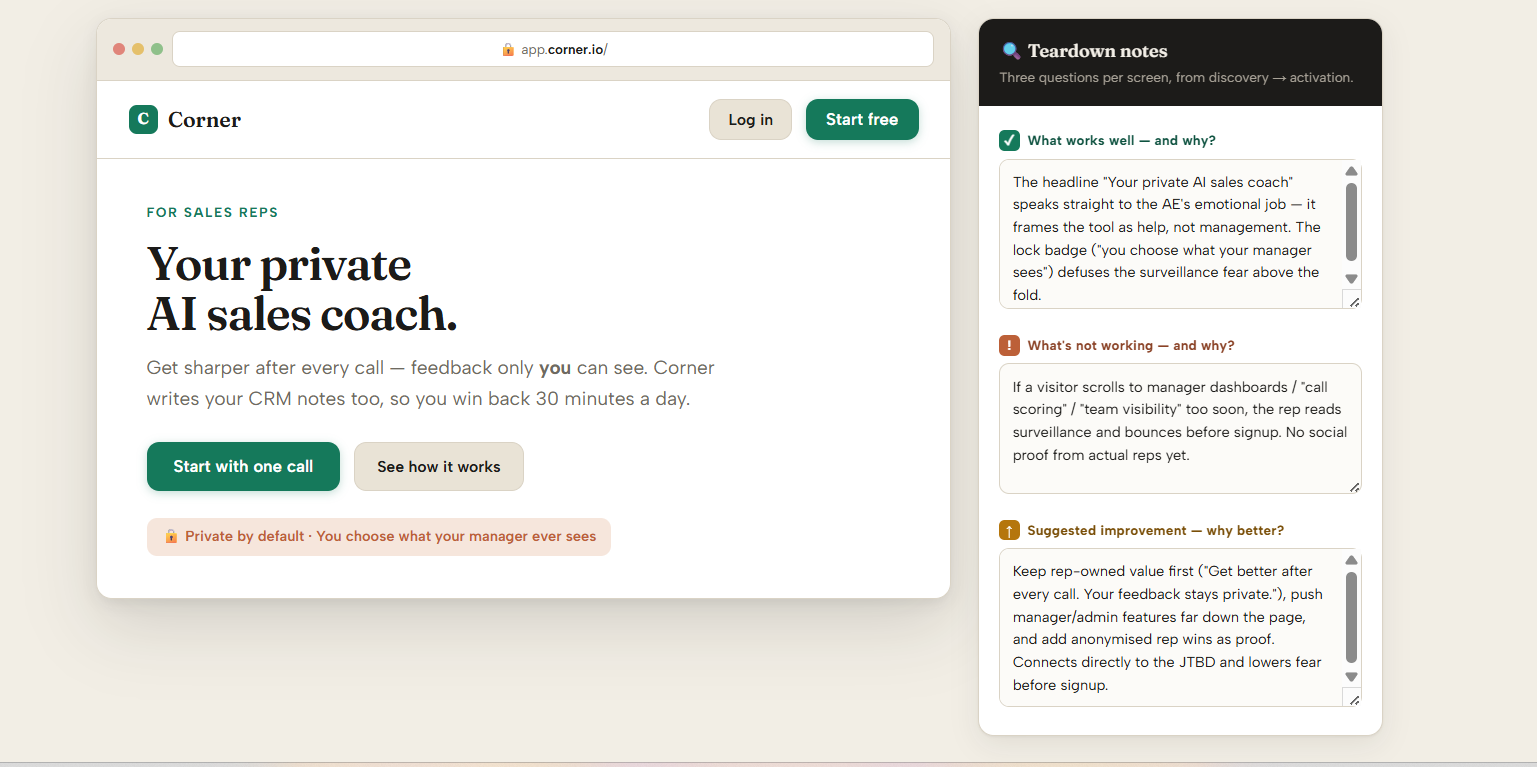Viewport: 1537px width, 767px height.
Task: Click the scrollbar thumb in Suggested improvement textarea
Action: click(x=1351, y=617)
